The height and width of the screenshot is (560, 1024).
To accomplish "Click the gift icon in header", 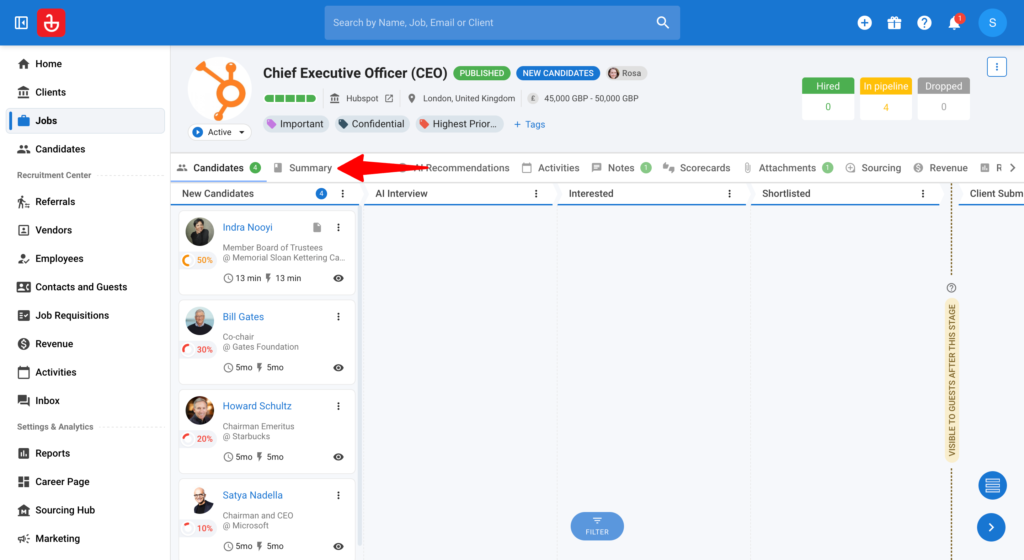I will click(894, 23).
